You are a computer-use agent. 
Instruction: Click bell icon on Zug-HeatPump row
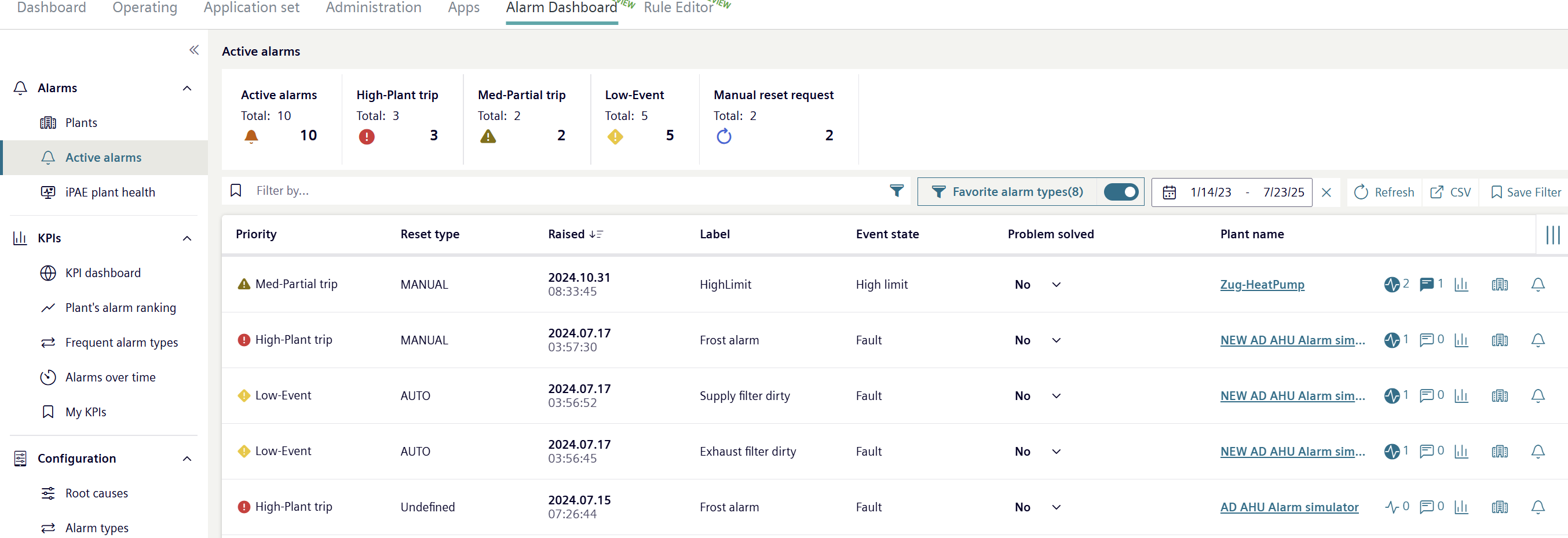click(1537, 285)
